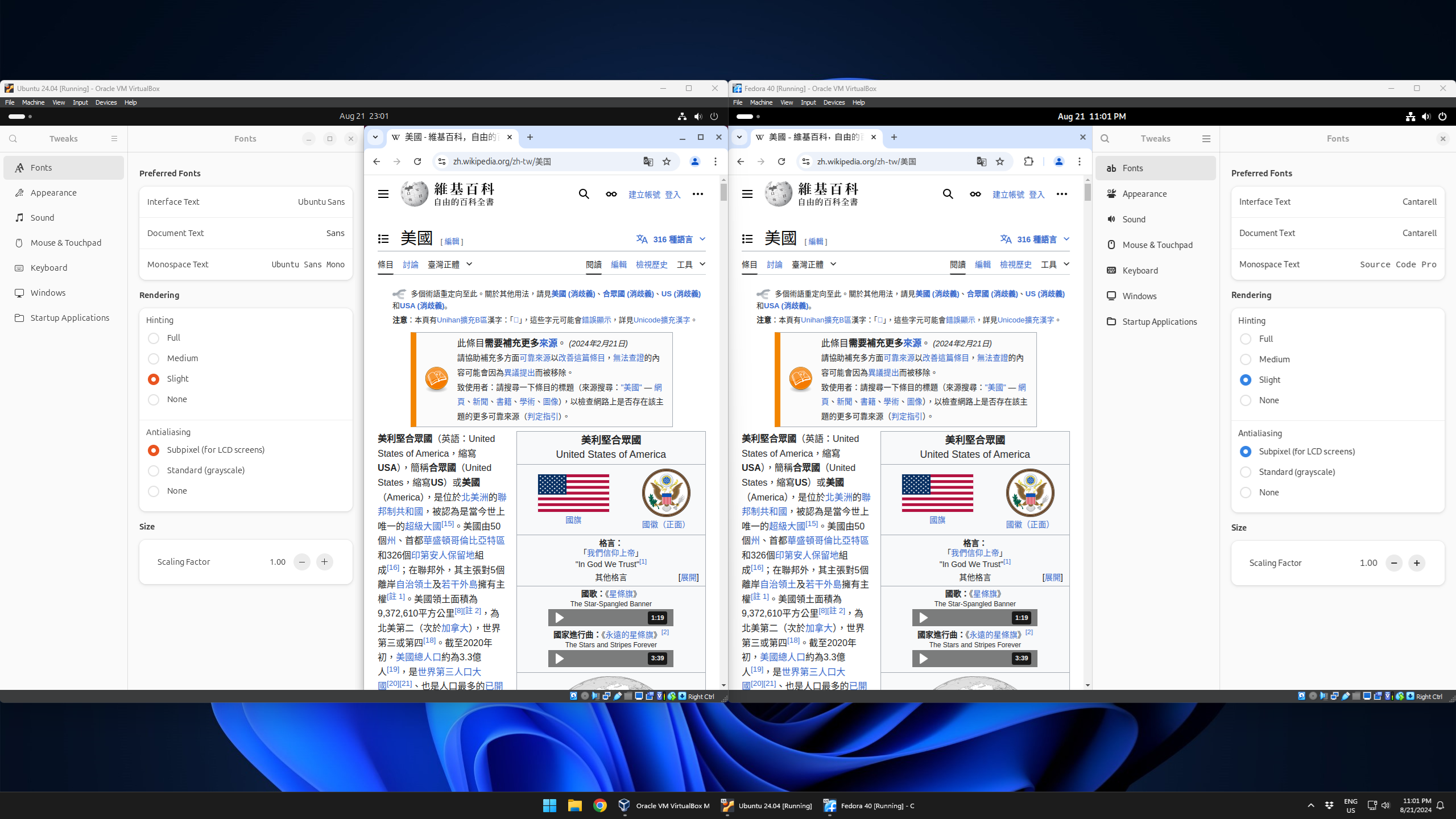Bookmark page with star in Ubuntu Chrome
Image resolution: width=1456 pixels, height=819 pixels.
coord(667,162)
